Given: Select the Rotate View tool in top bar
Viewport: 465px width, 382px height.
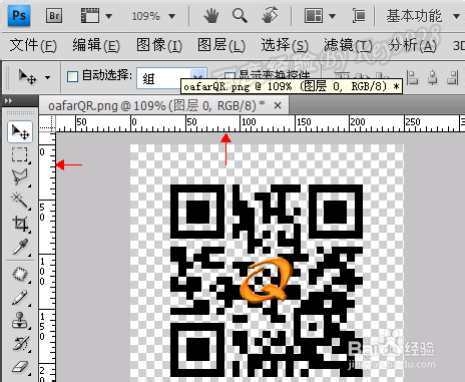Looking at the screenshot, I should tap(270, 16).
